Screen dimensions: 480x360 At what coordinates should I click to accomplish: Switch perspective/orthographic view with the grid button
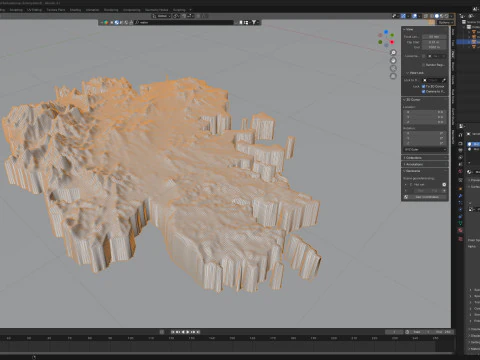pyautogui.click(x=393, y=76)
